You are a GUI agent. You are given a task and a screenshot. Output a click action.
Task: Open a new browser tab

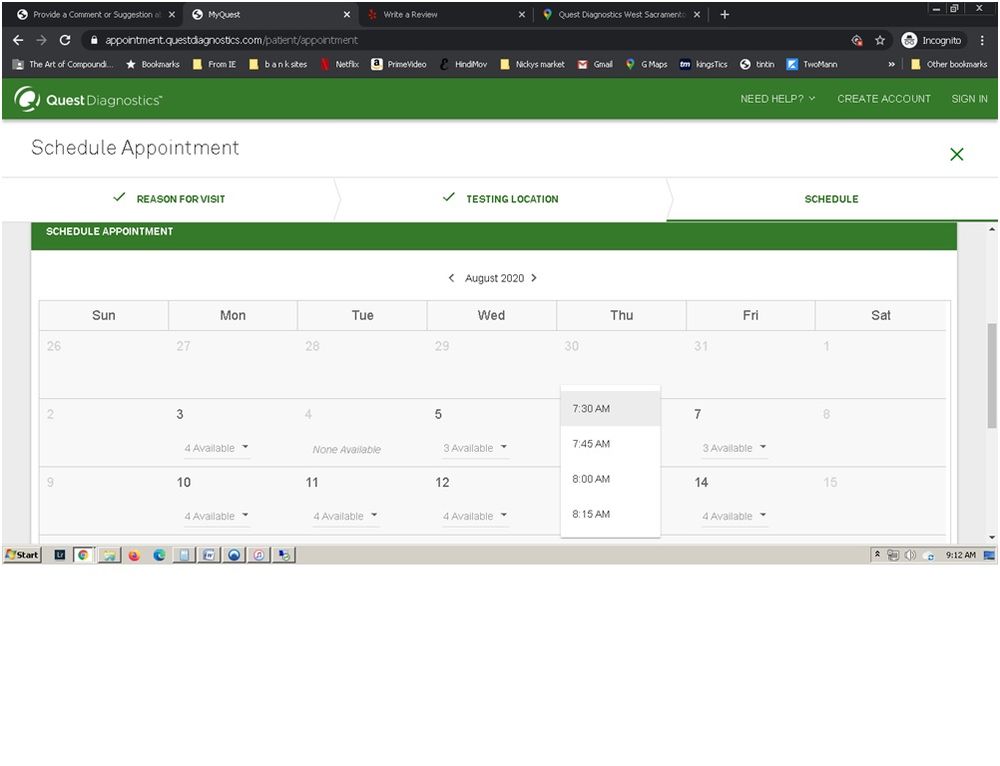point(725,15)
